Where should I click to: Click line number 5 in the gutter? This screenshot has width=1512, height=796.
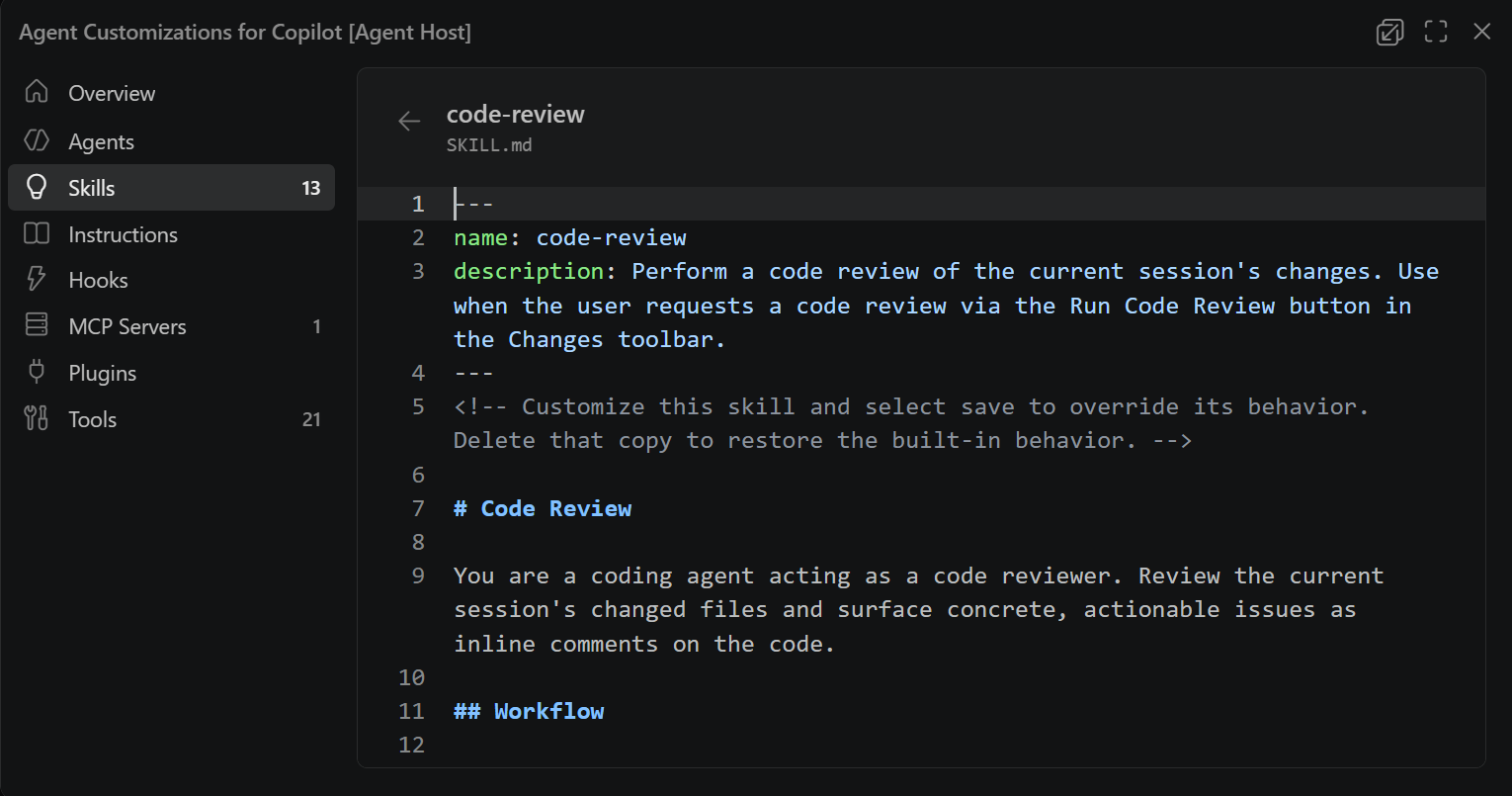[418, 406]
